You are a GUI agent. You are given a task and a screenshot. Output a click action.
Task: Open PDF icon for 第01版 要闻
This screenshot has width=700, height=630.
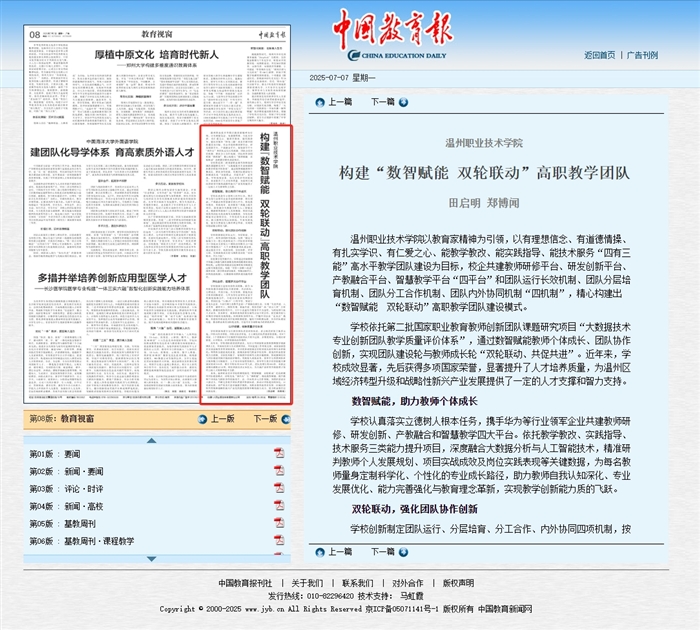pyautogui.click(x=279, y=453)
